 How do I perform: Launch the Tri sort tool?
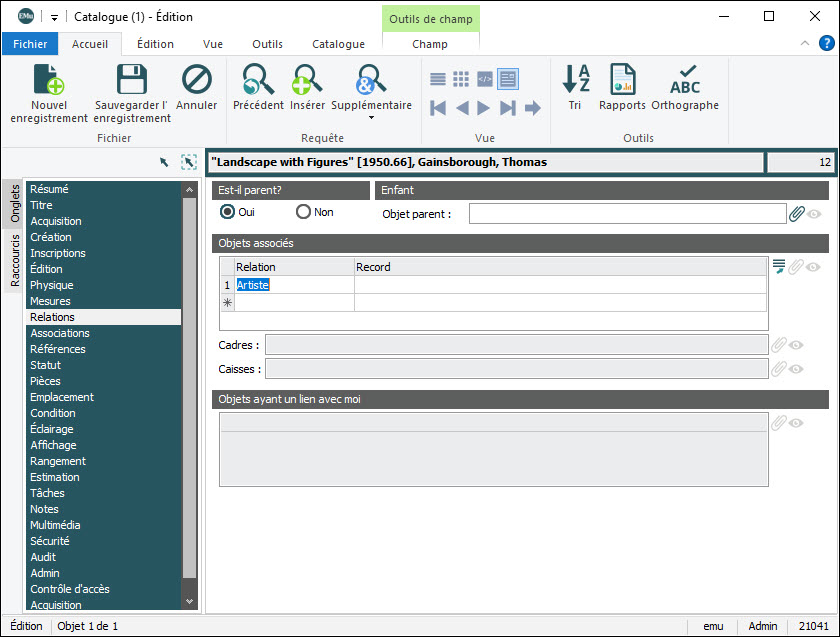pos(575,80)
